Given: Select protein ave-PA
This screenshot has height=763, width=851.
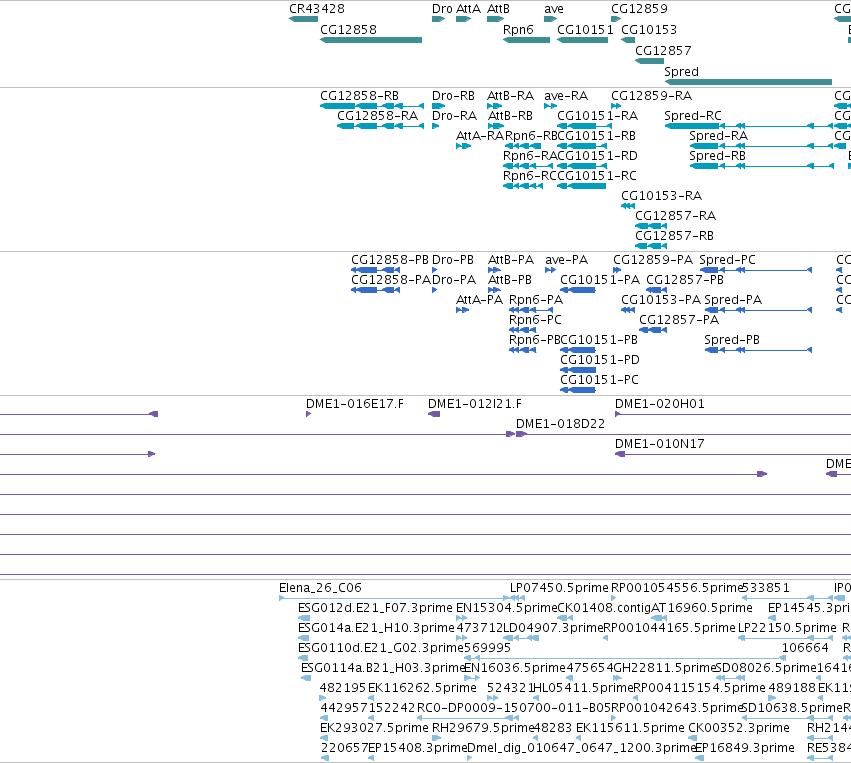Looking at the screenshot, I should tap(550, 270).
